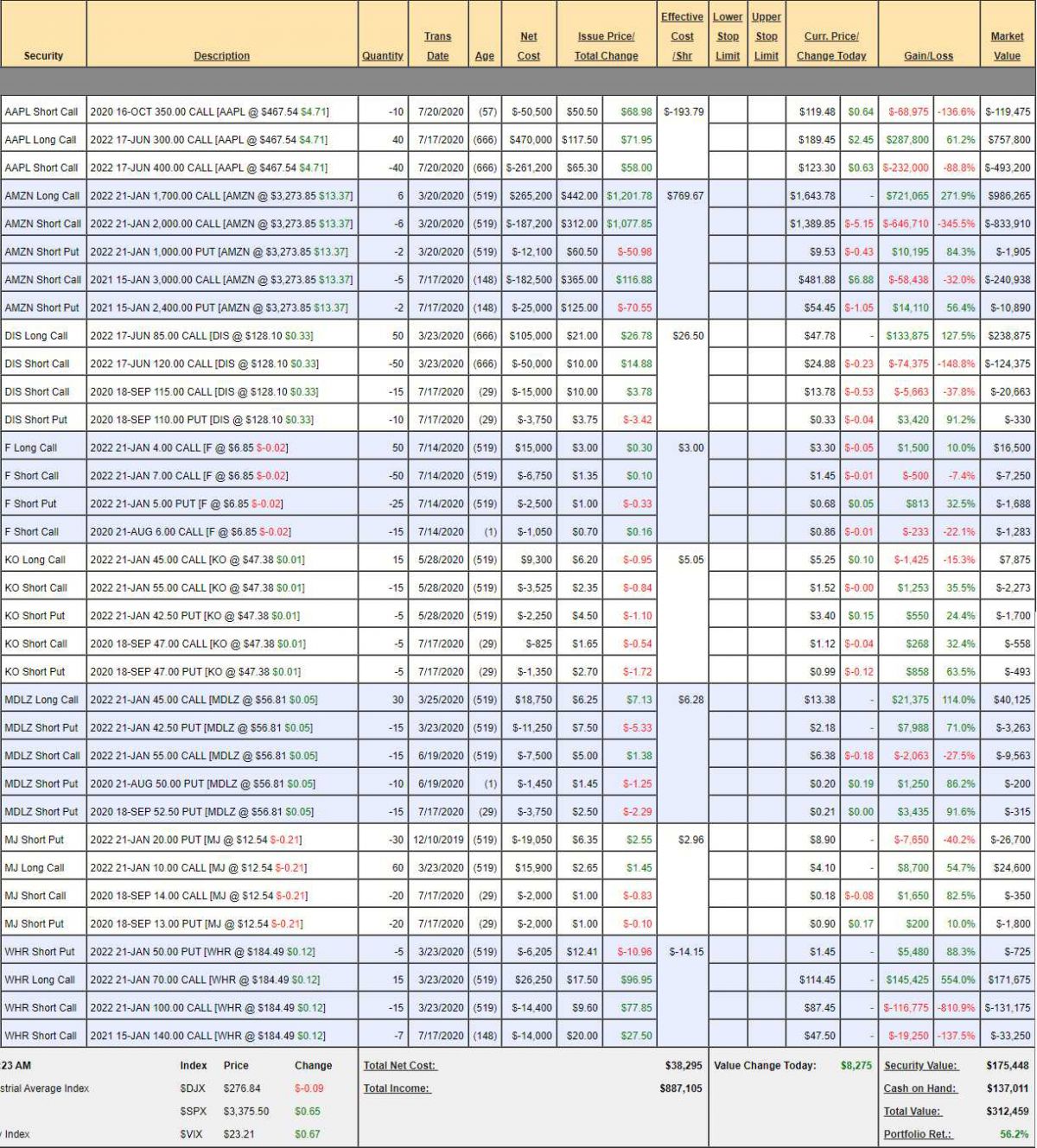Click the lower stop limit cell for DIS Long Call
The width and height of the screenshot is (1037, 1148).
728,336
